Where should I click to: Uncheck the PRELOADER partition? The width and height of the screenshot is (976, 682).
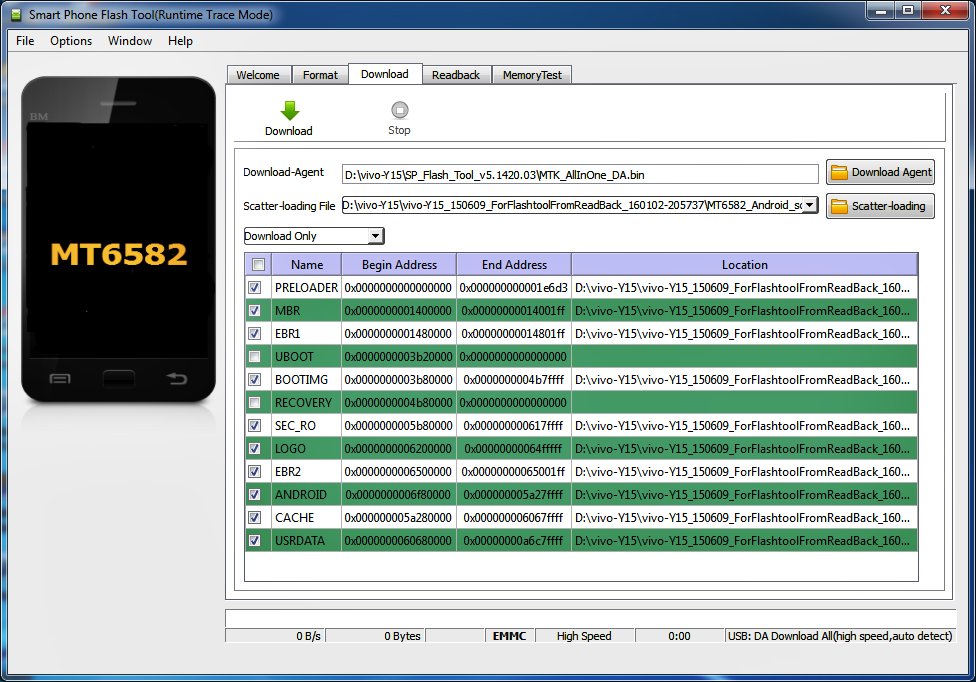[x=256, y=287]
